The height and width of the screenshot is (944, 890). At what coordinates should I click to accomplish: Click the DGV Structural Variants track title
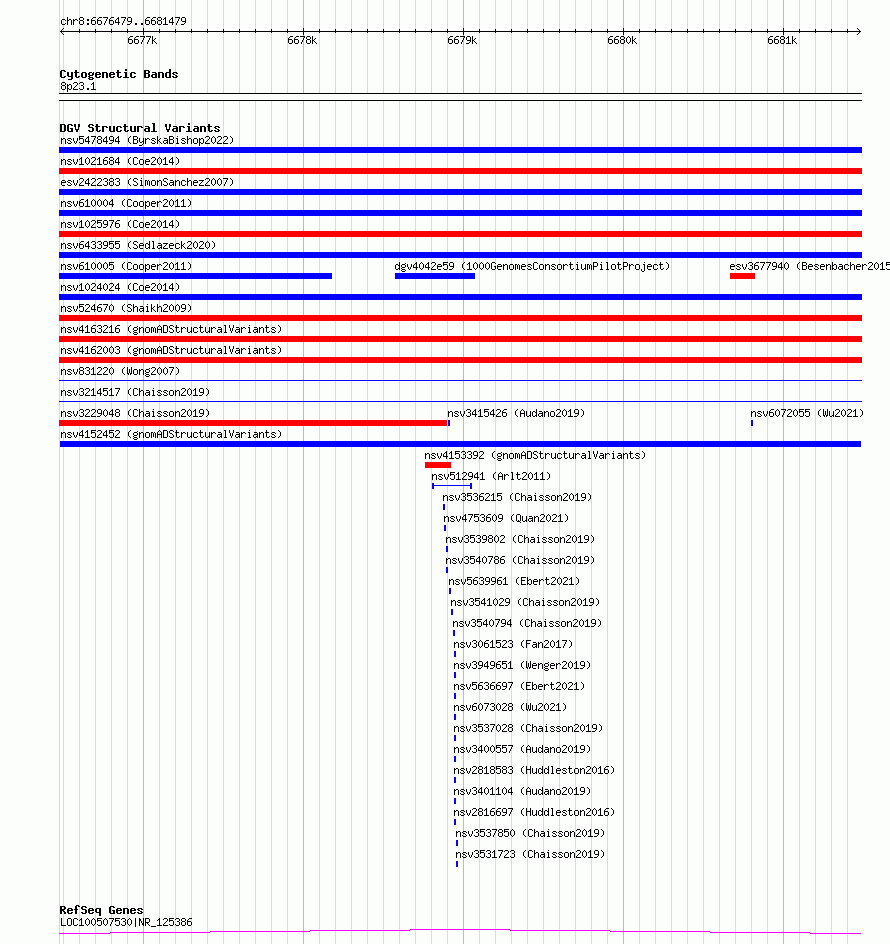[x=140, y=128]
